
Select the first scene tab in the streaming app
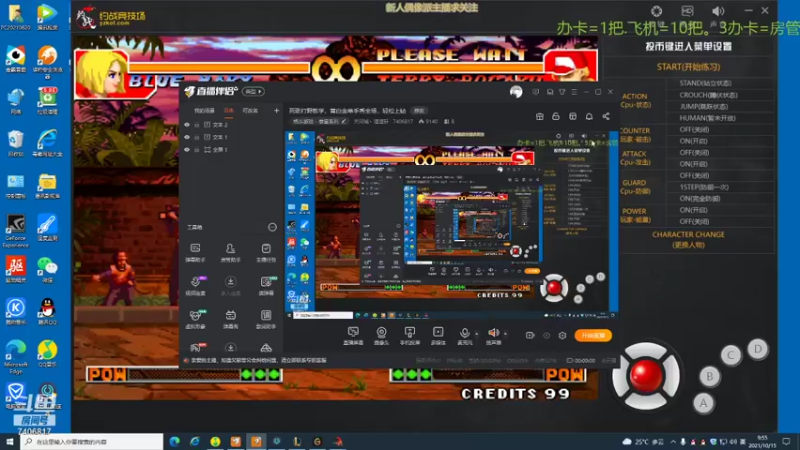pos(204,111)
